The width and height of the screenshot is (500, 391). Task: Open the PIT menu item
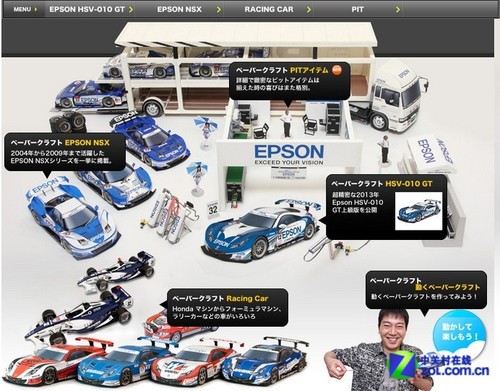coord(357,9)
